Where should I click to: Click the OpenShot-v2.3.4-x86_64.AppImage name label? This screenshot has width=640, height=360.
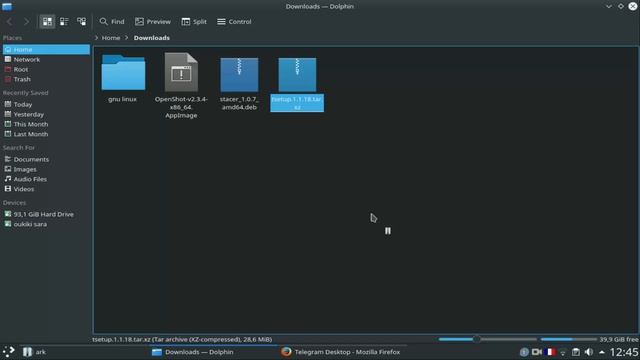click(x=181, y=107)
